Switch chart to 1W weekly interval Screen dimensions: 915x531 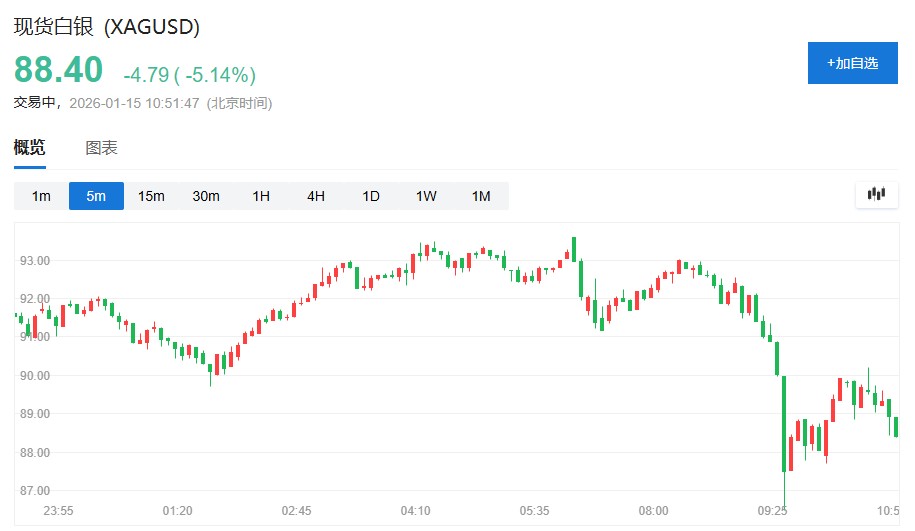(426, 196)
